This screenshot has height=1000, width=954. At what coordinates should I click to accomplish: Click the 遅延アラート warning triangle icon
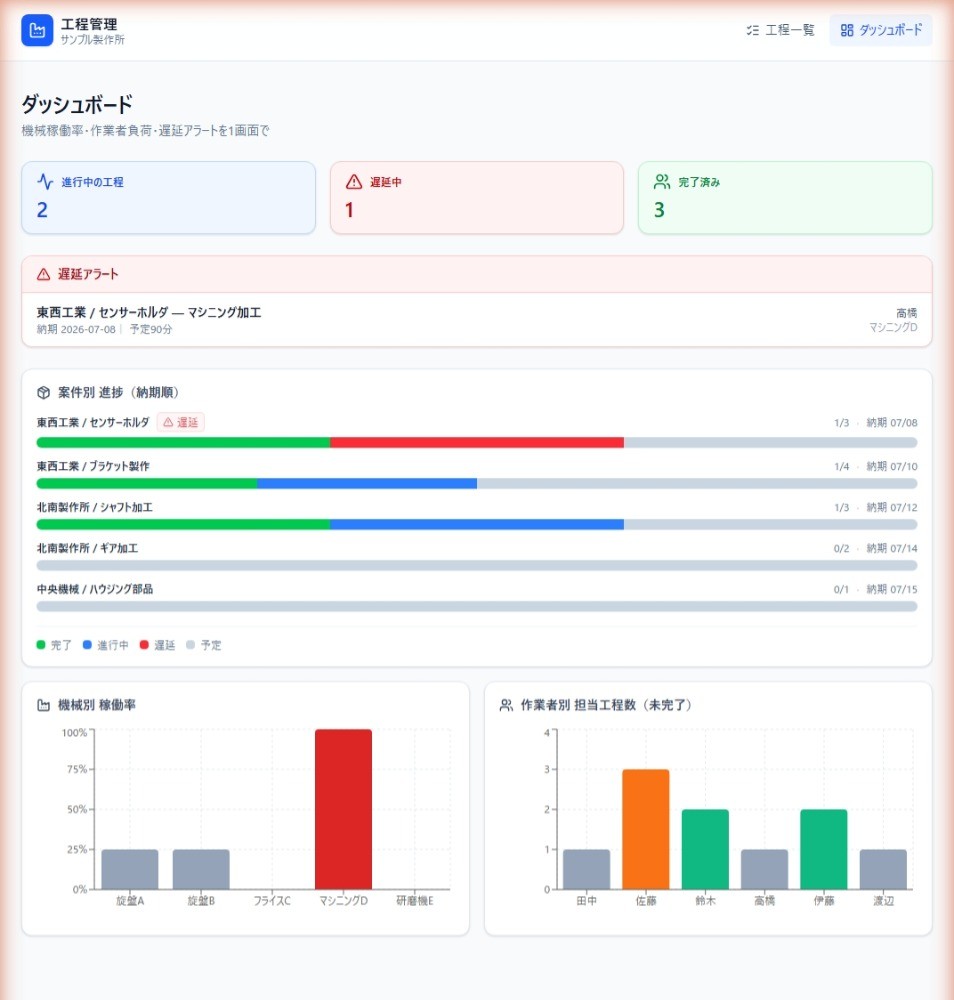[x=43, y=274]
